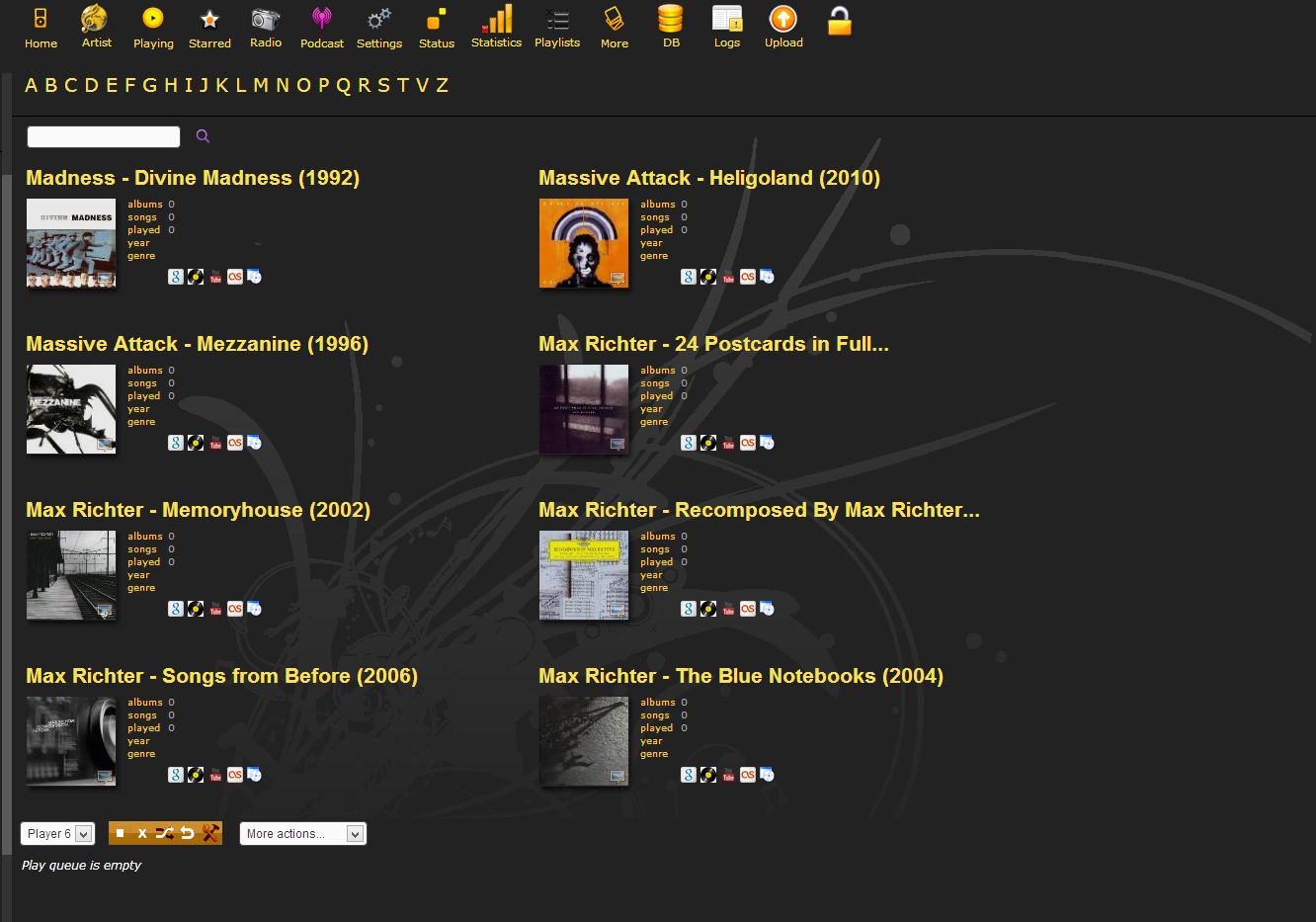Open Madness - Divine Madness (1992)
Screen dimensions: 1316x922
(x=193, y=178)
